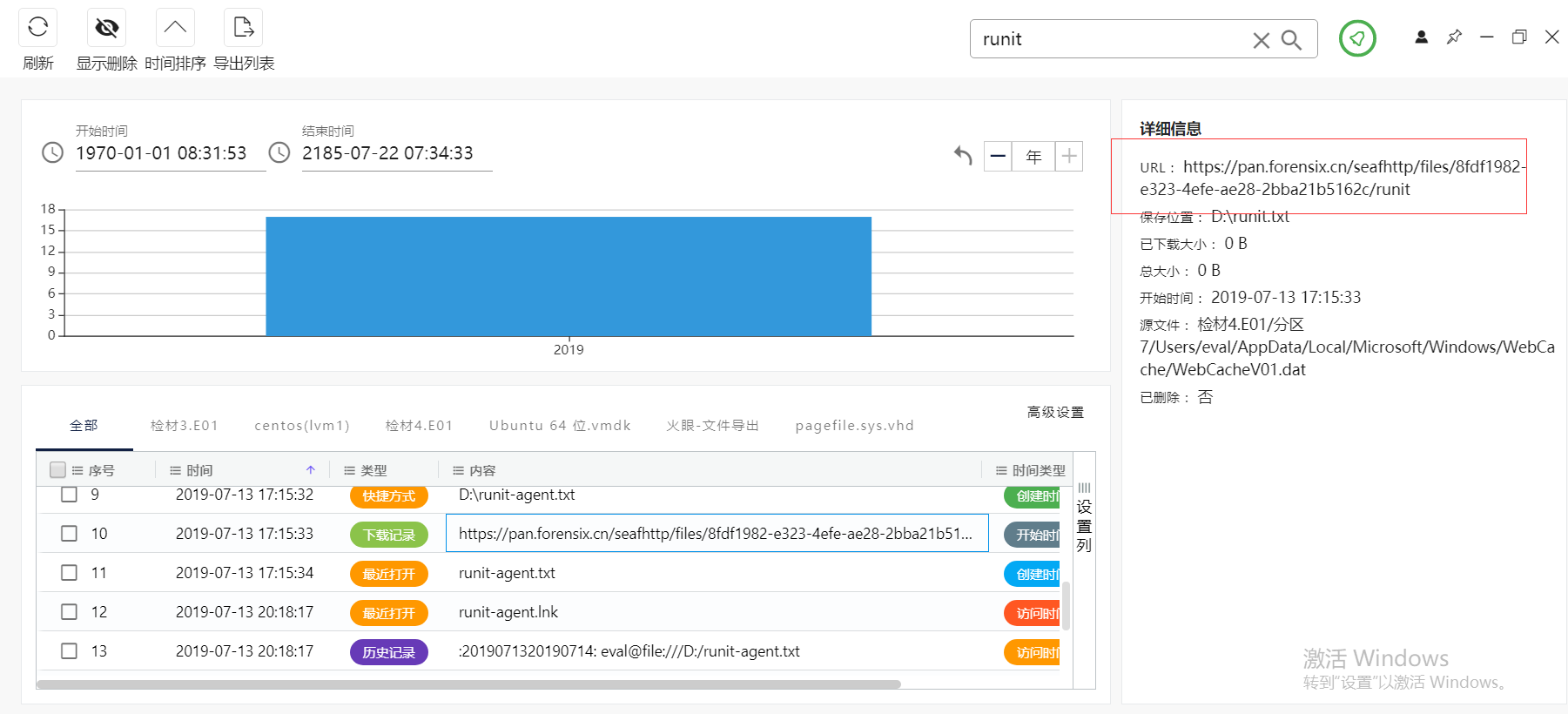Switch to the 检材4.E01 tab

(420, 425)
